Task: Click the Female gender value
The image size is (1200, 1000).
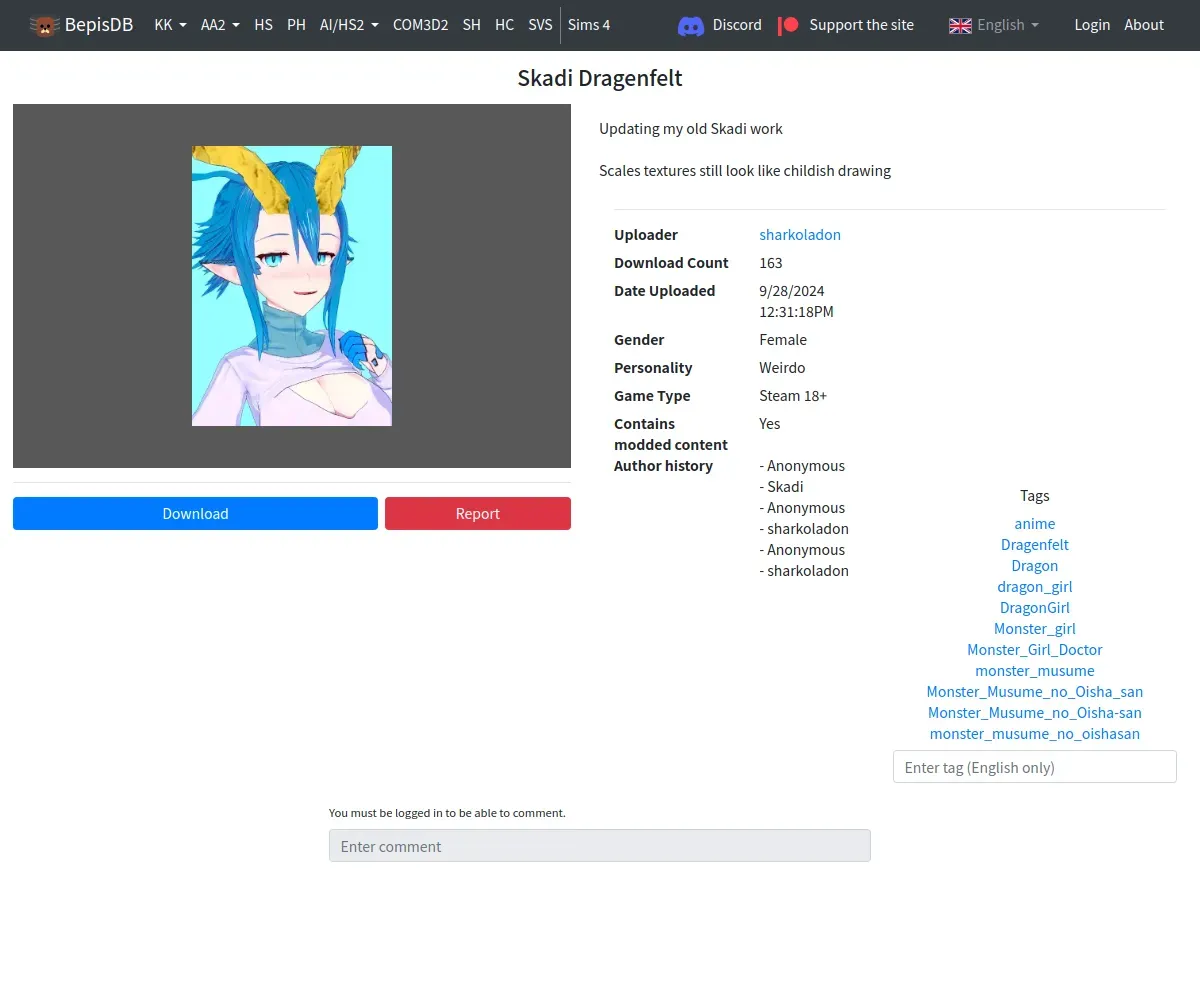Action: (x=783, y=340)
